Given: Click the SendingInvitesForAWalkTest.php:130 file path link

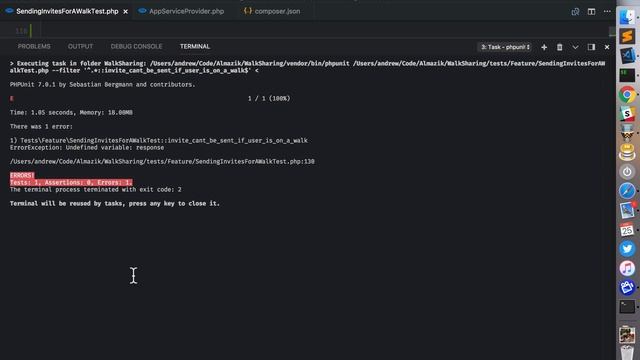Looking at the screenshot, I should pyautogui.click(x=162, y=162).
